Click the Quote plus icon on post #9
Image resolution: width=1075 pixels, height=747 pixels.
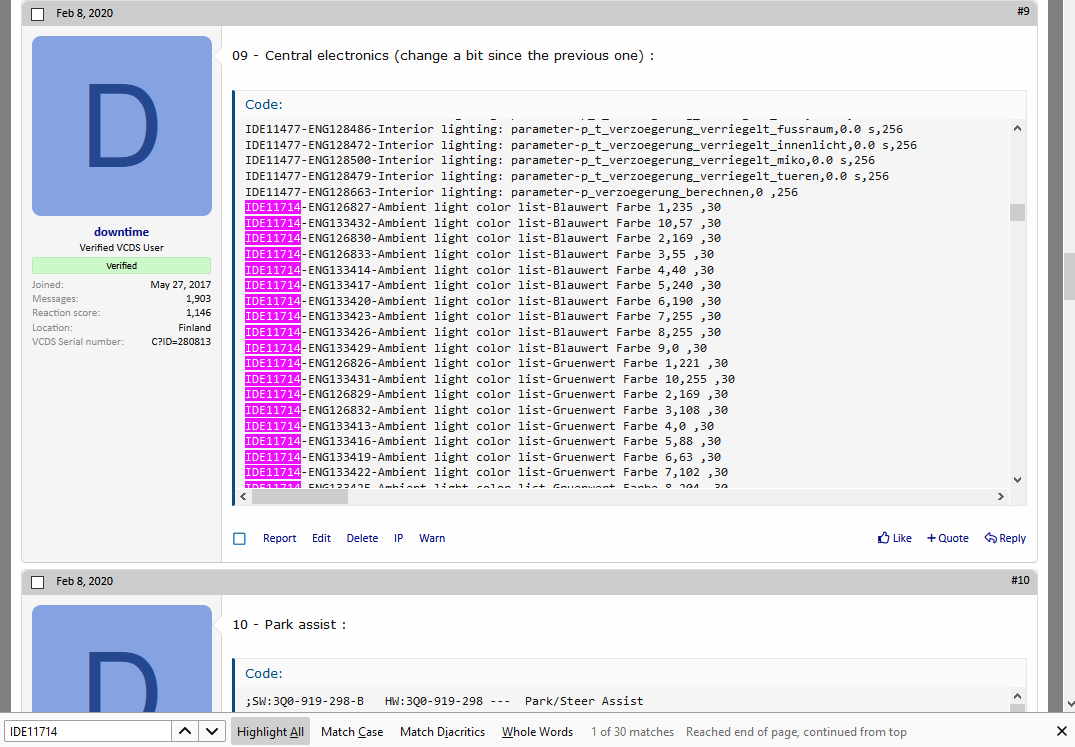point(932,538)
